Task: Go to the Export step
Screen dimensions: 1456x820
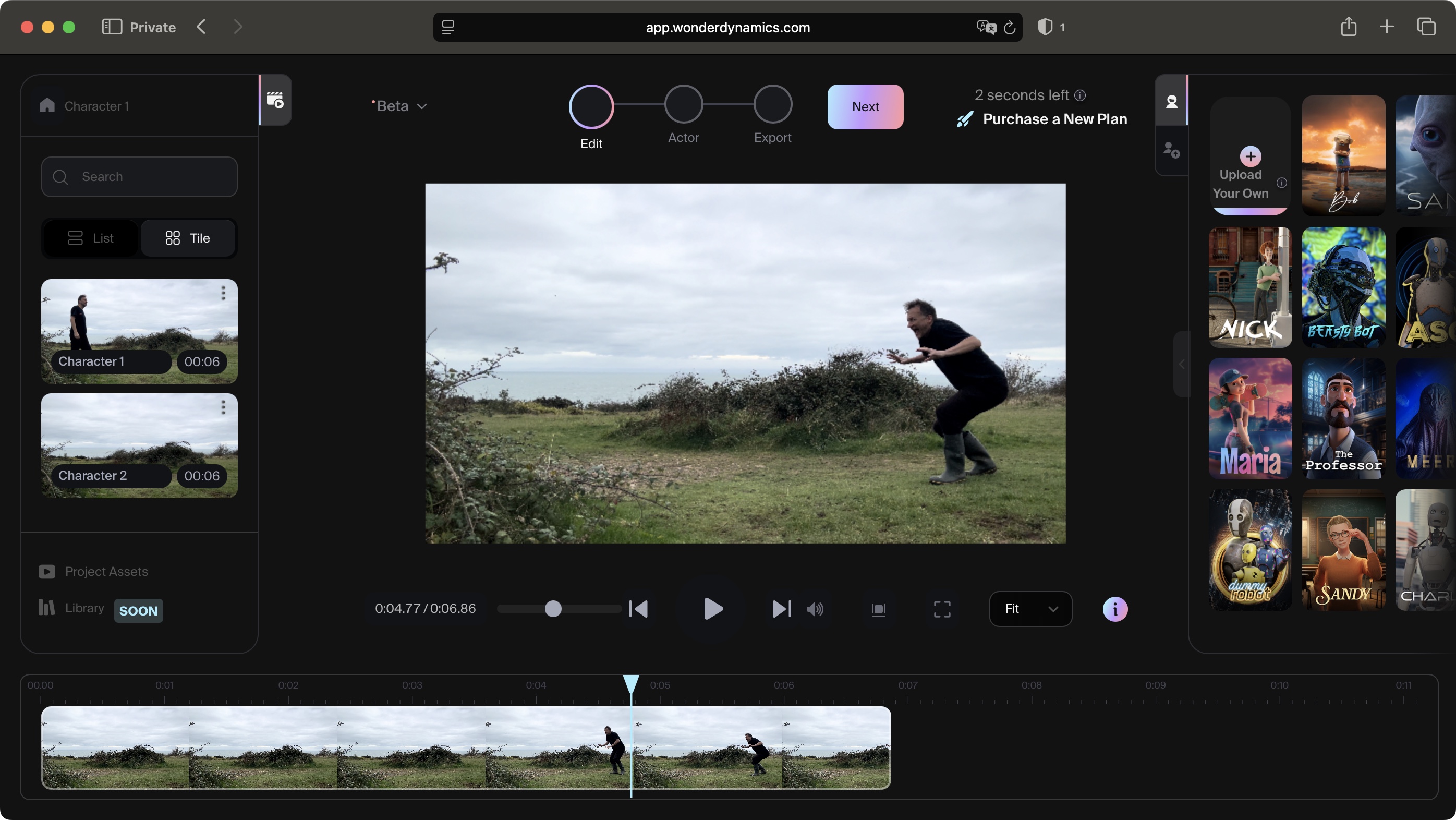Action: click(x=772, y=105)
